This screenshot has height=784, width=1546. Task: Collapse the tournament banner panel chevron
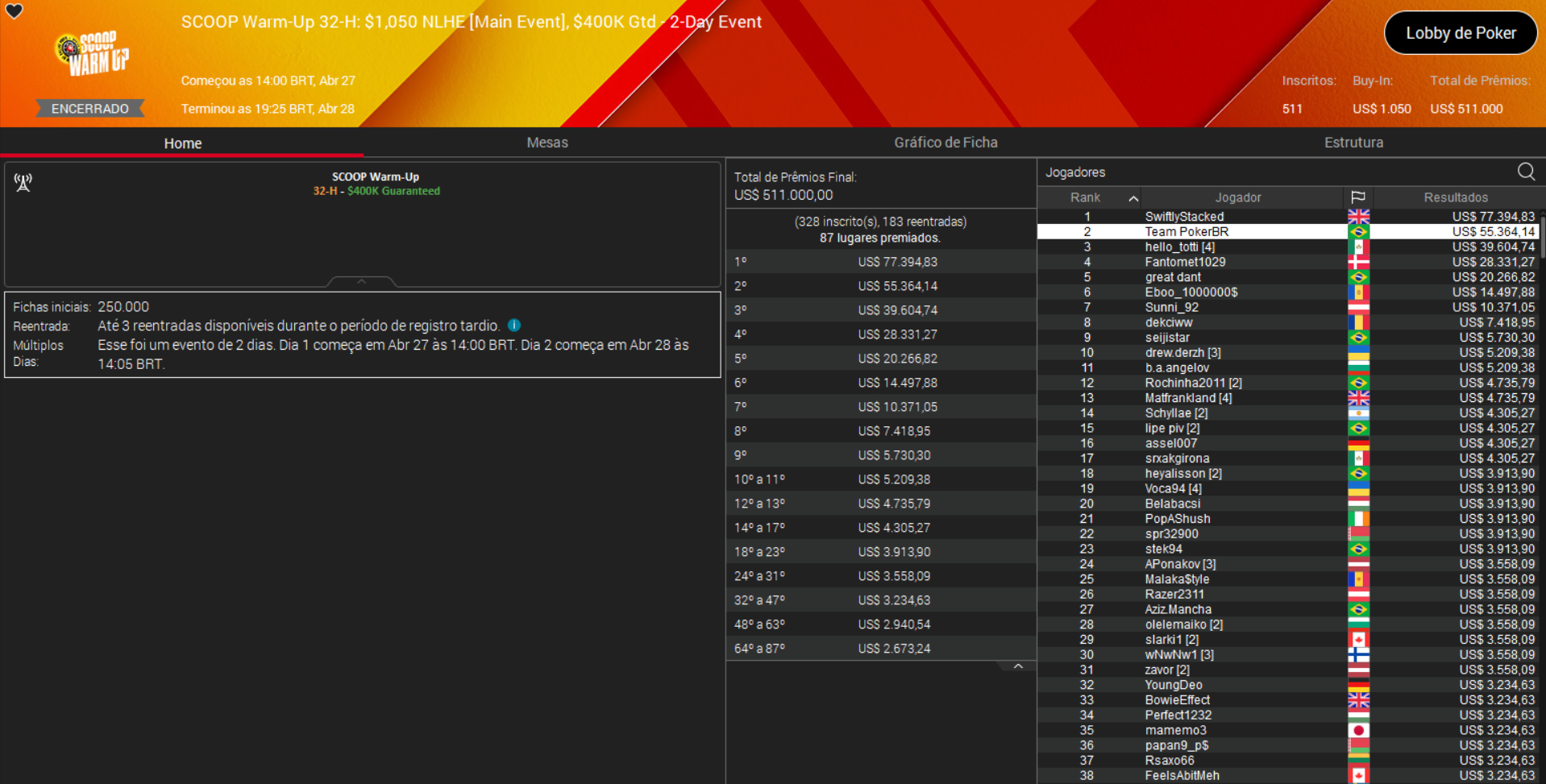coord(361,281)
